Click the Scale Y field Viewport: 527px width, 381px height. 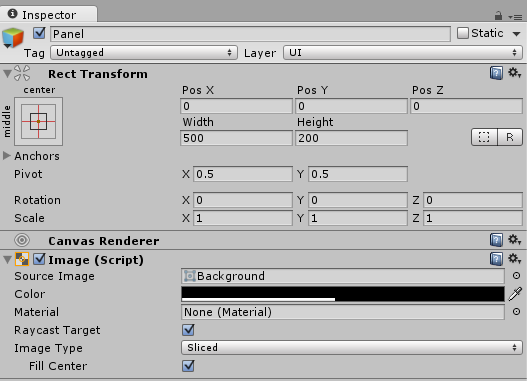358,218
